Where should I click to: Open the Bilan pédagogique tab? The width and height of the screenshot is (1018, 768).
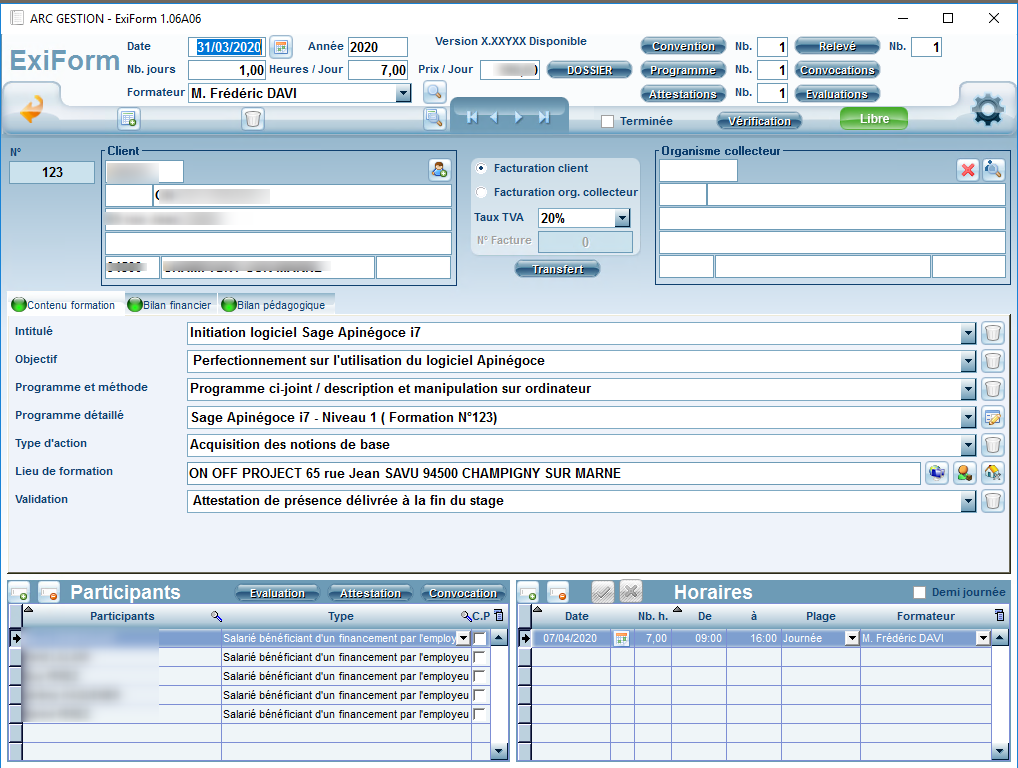(x=274, y=305)
